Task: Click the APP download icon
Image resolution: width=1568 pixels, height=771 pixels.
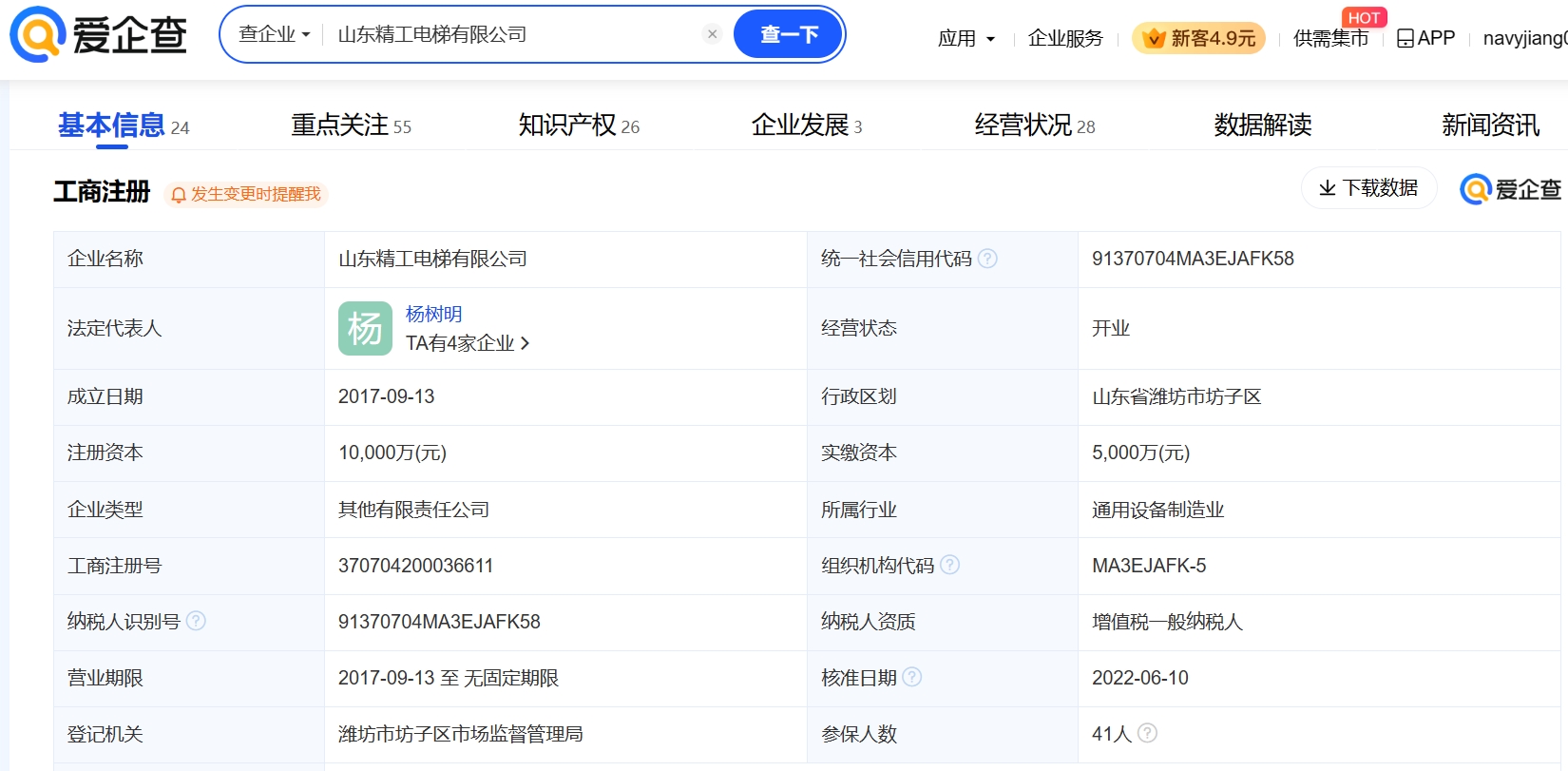Action: 1425,38
